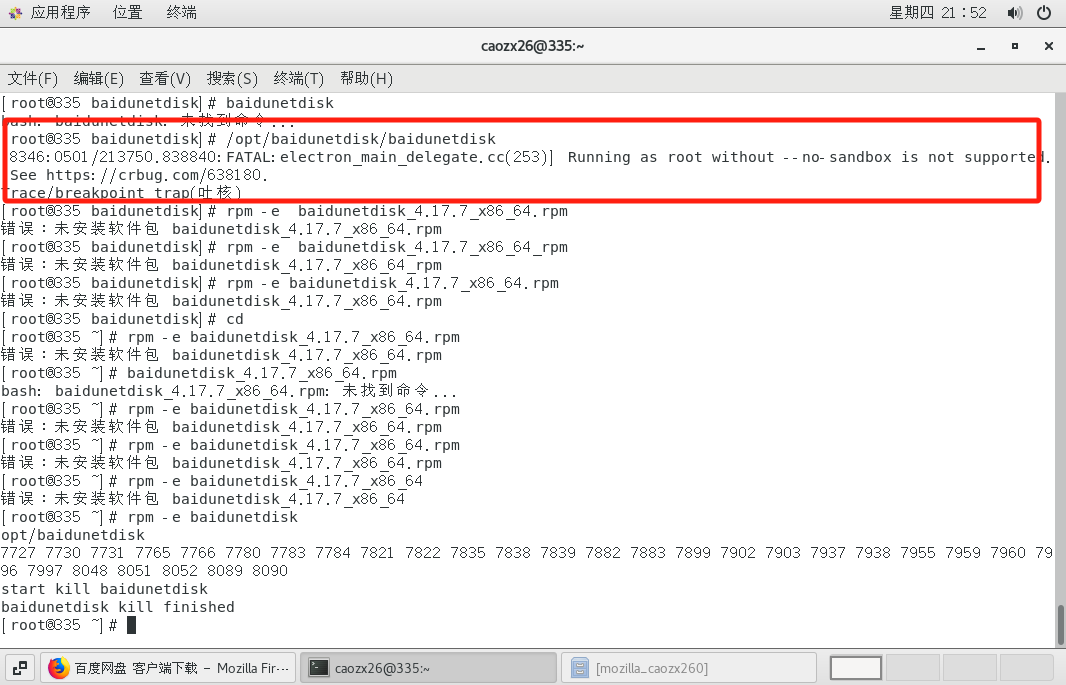
Task: Click the terminal cursor at the last prompt
Action: tap(131, 625)
